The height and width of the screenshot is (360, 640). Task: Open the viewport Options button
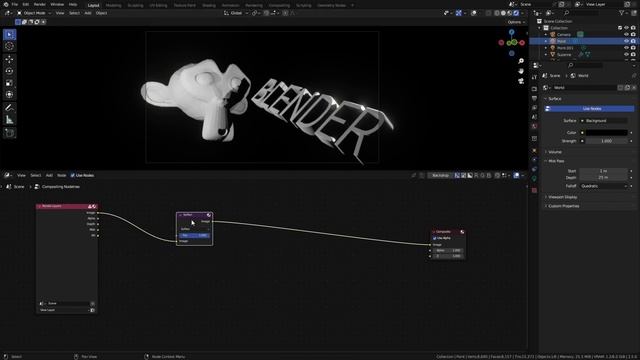(516, 22)
